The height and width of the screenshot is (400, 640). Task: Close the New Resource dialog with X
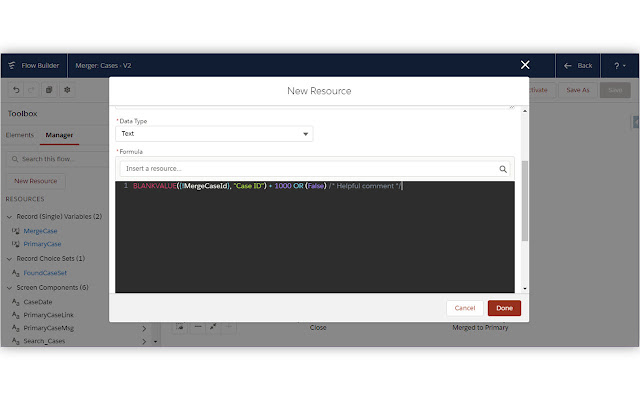pos(525,65)
